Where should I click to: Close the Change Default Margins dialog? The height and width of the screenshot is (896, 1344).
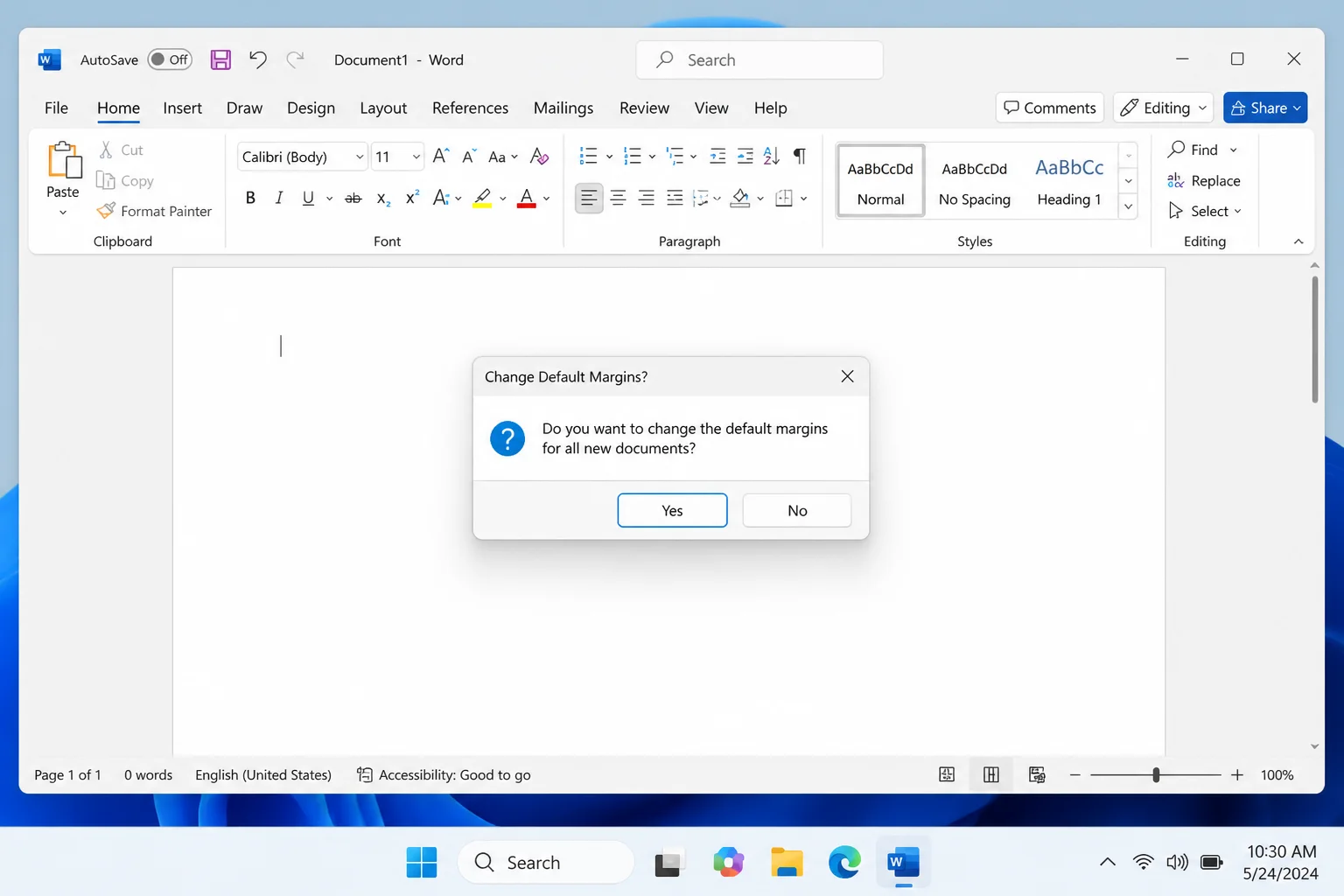(847, 376)
